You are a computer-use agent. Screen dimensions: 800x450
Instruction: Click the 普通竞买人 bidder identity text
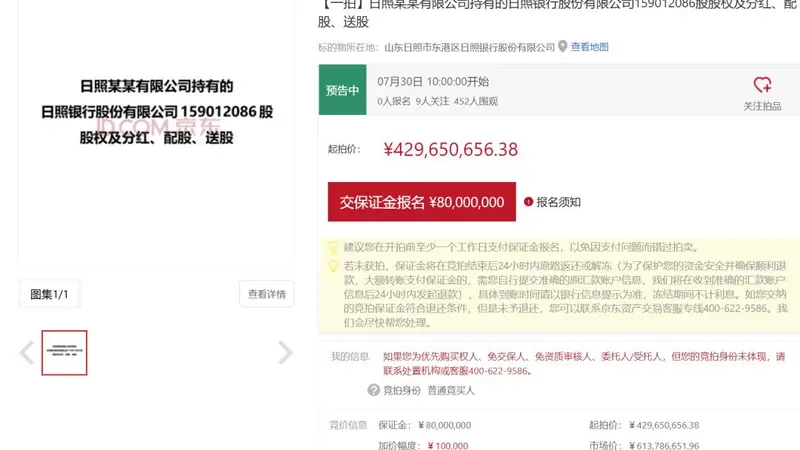click(451, 390)
